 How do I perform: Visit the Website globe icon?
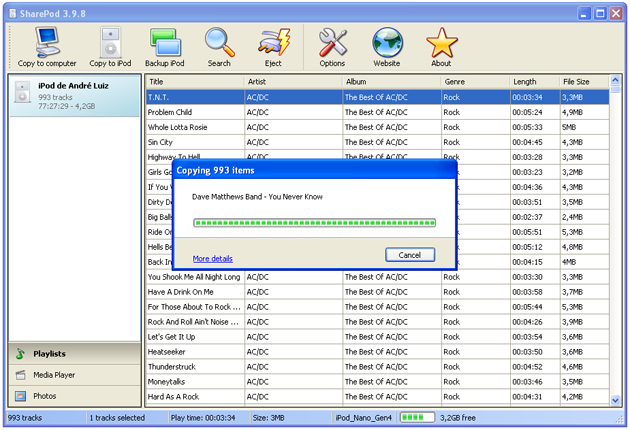[387, 47]
